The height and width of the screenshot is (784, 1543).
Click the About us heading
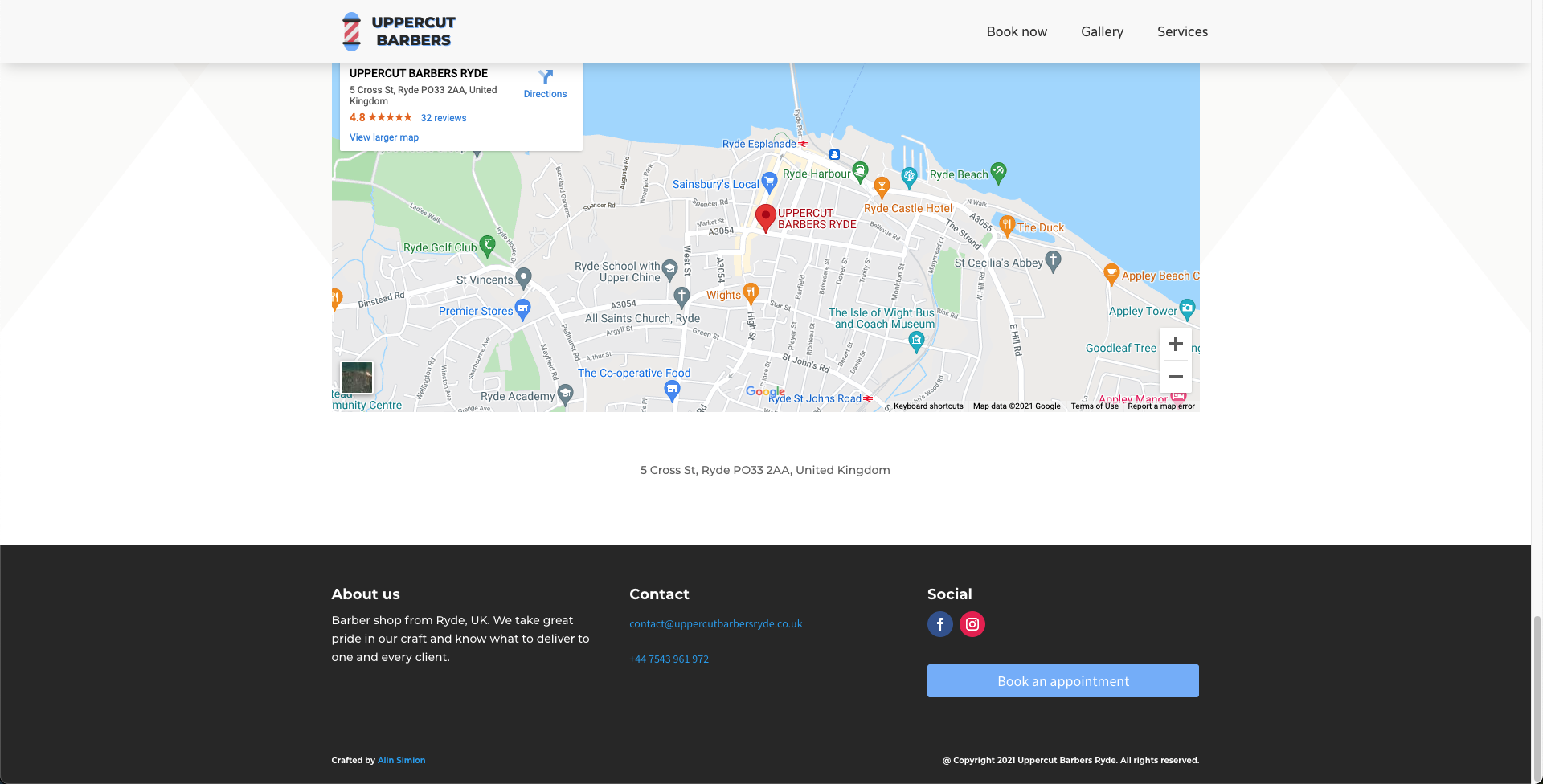[x=366, y=594]
